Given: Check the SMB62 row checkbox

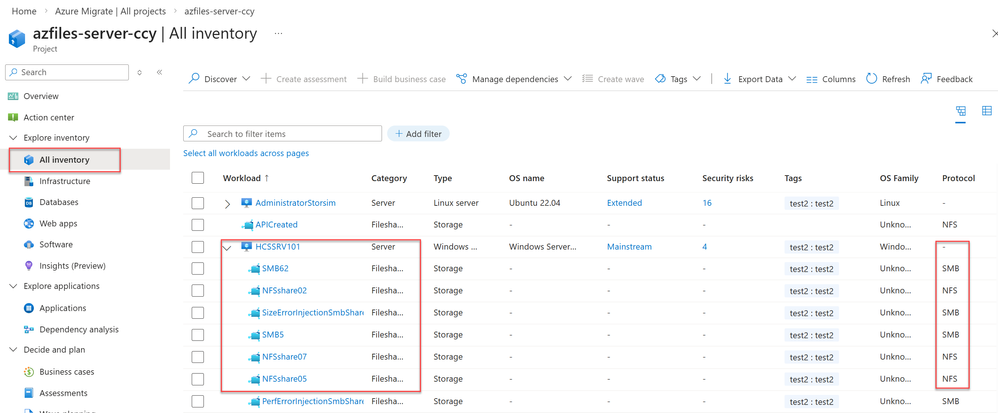Looking at the screenshot, I should pos(198,269).
